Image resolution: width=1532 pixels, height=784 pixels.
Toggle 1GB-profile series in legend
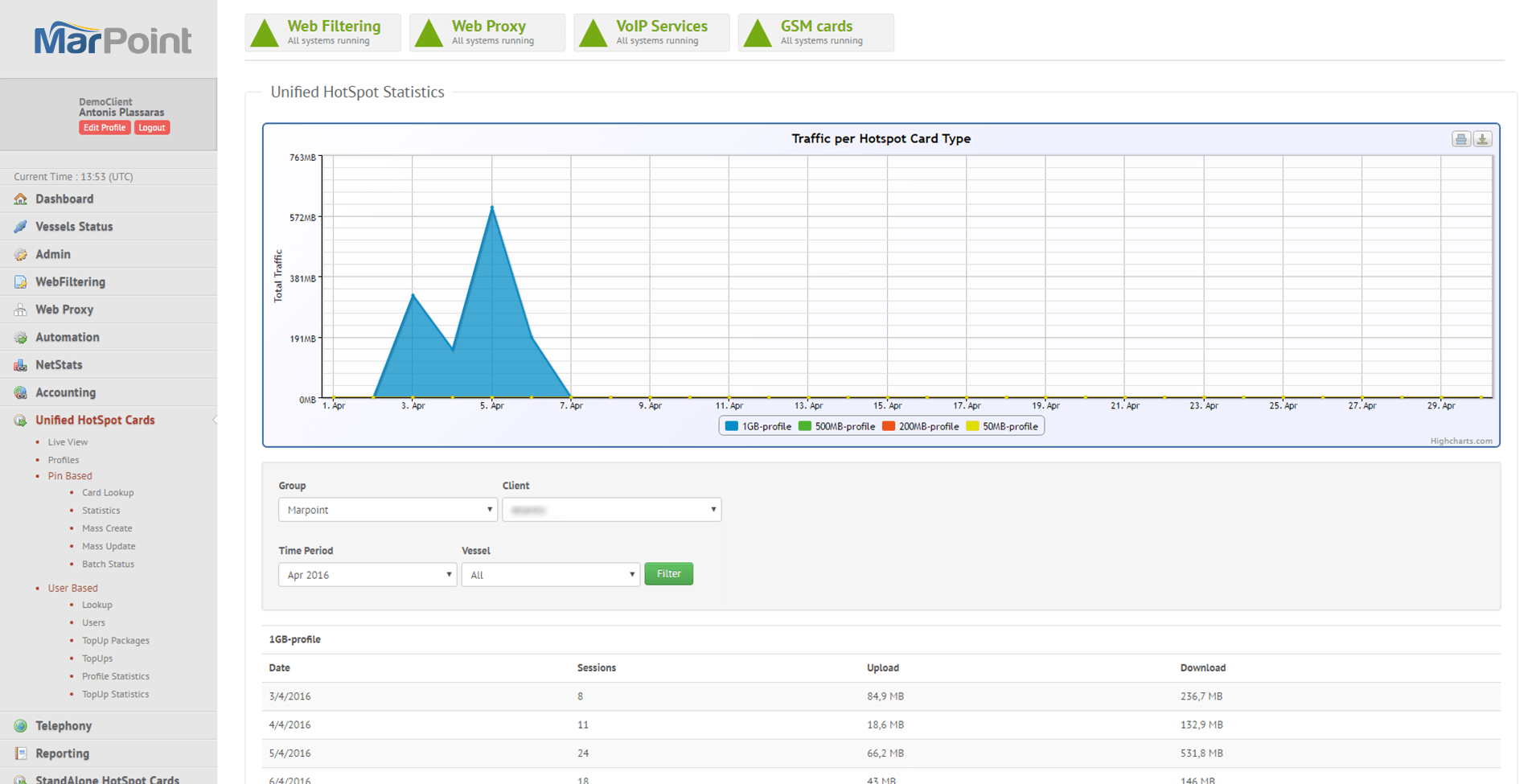point(758,426)
